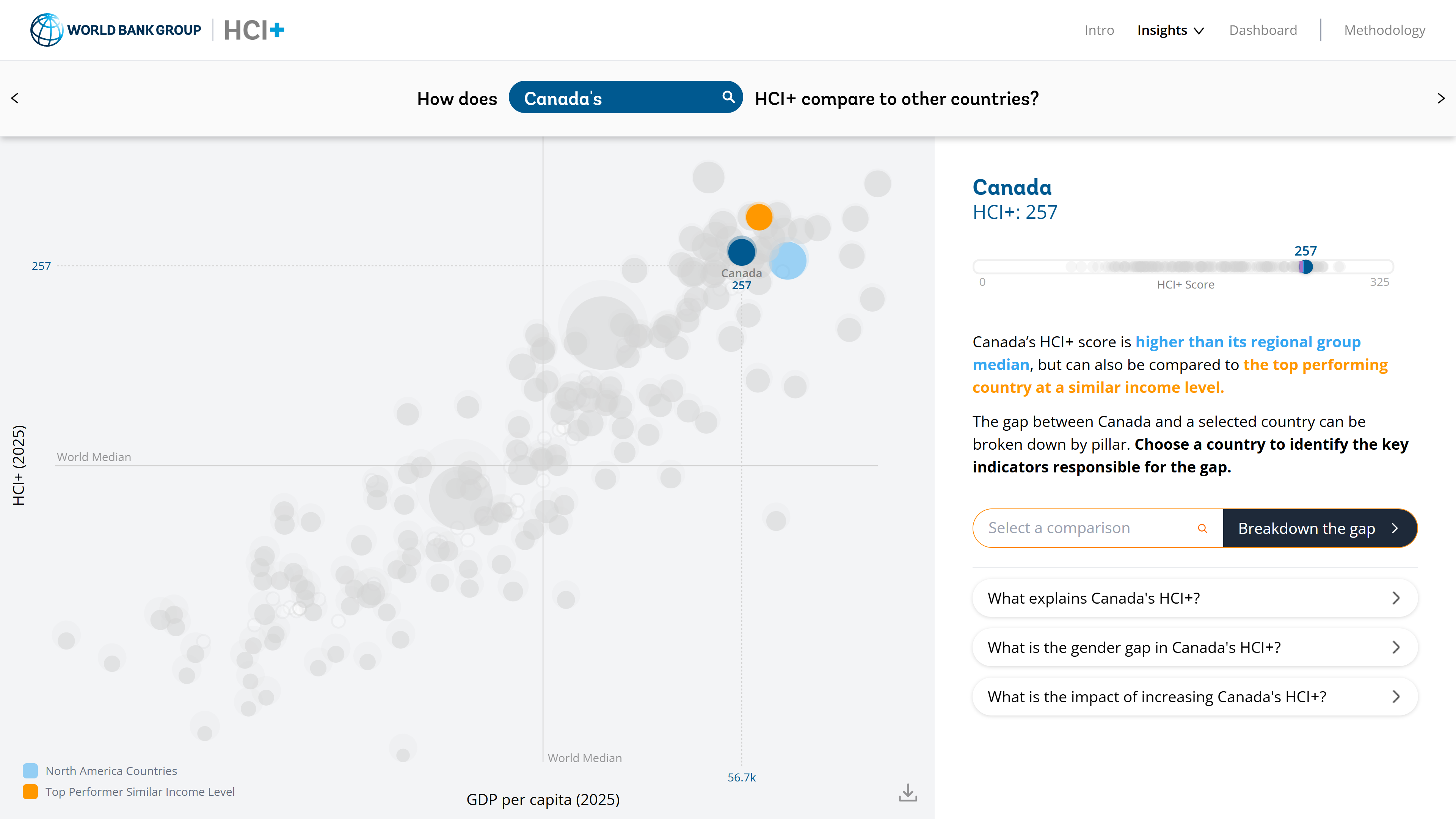The width and height of the screenshot is (1456, 819).
Task: Click the arrow inside Breakdown the gap button
Action: coord(1395,529)
